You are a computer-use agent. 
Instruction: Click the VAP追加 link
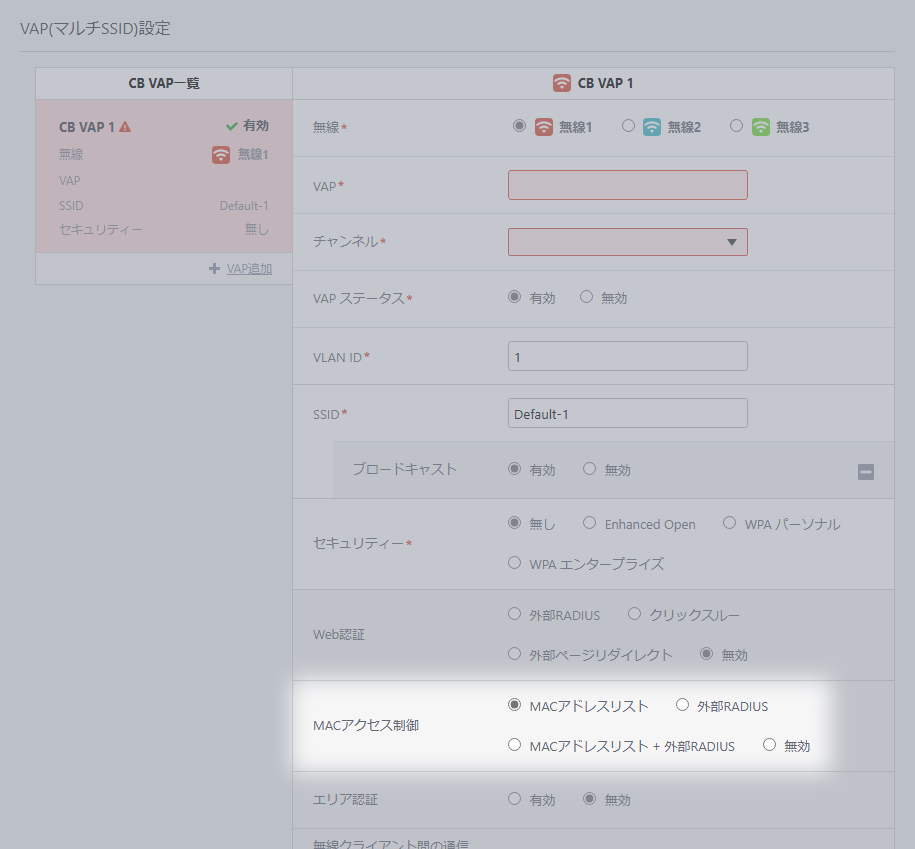point(249,269)
